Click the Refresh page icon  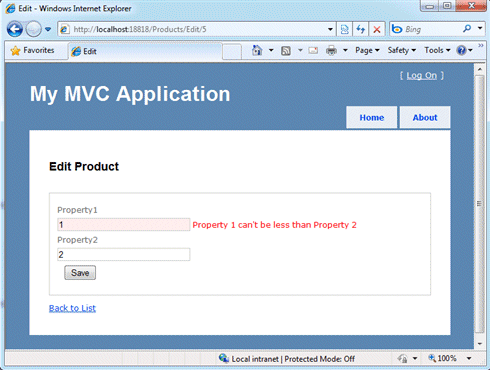tap(361, 29)
